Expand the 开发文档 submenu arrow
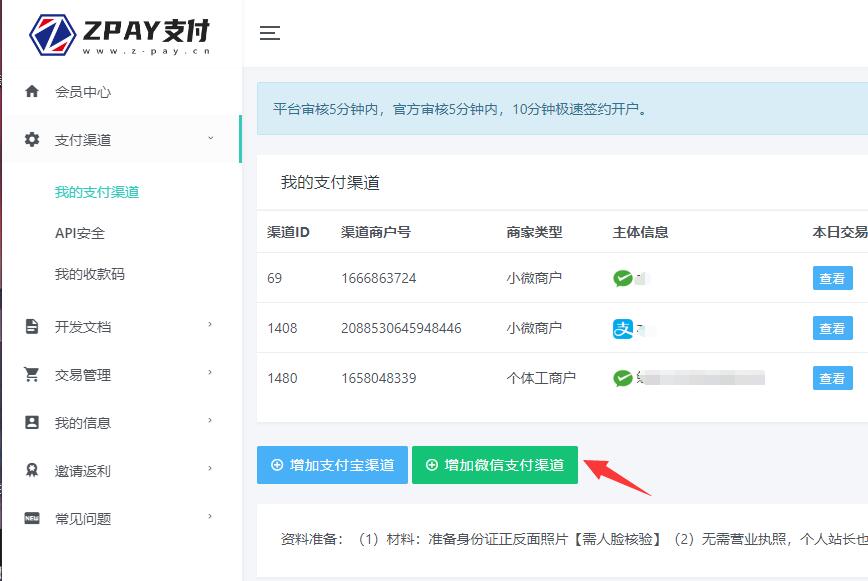 tap(210, 325)
